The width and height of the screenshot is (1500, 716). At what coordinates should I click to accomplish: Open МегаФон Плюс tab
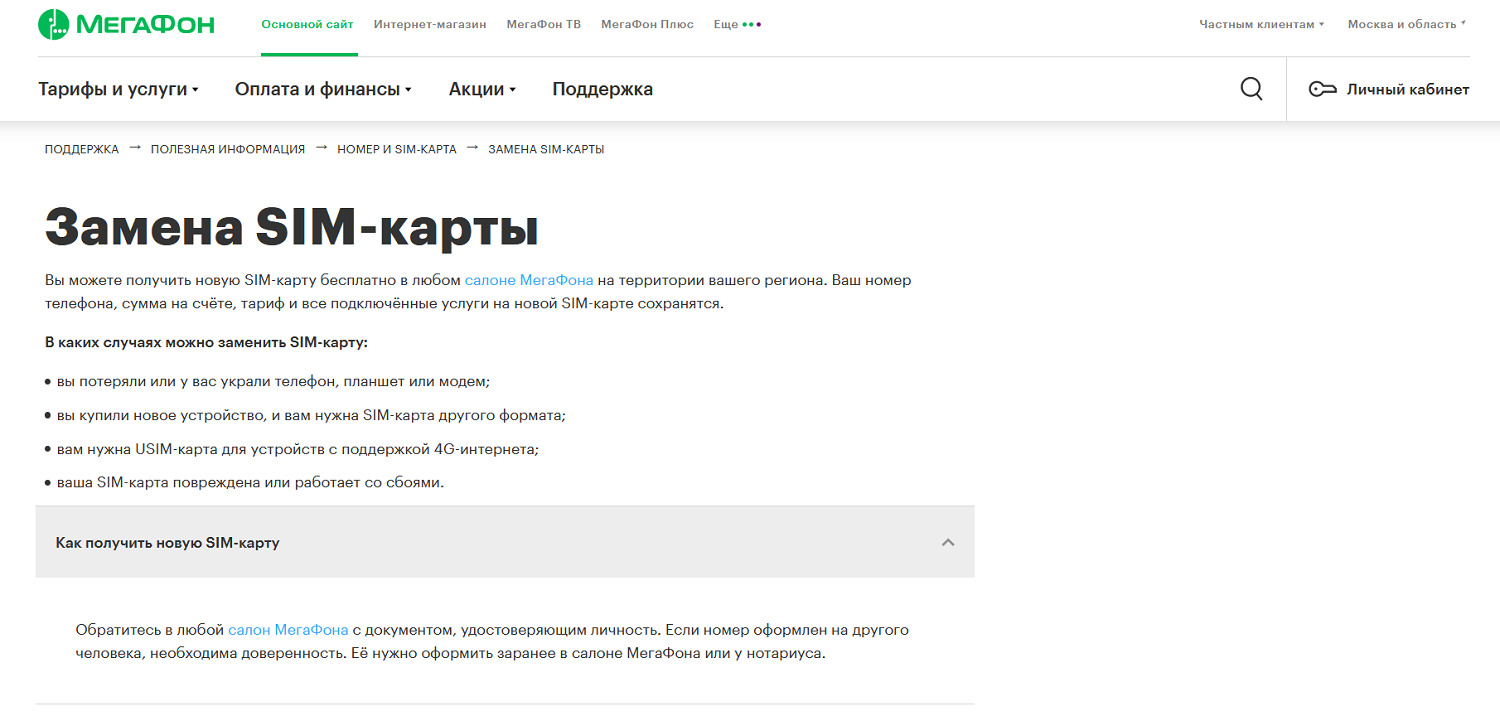pyautogui.click(x=647, y=24)
